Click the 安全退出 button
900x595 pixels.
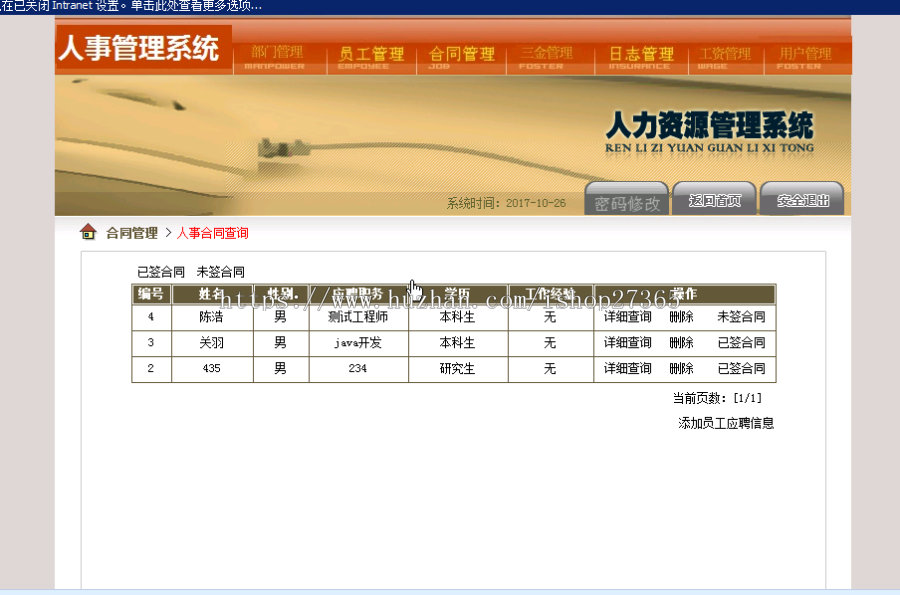[x=802, y=200]
